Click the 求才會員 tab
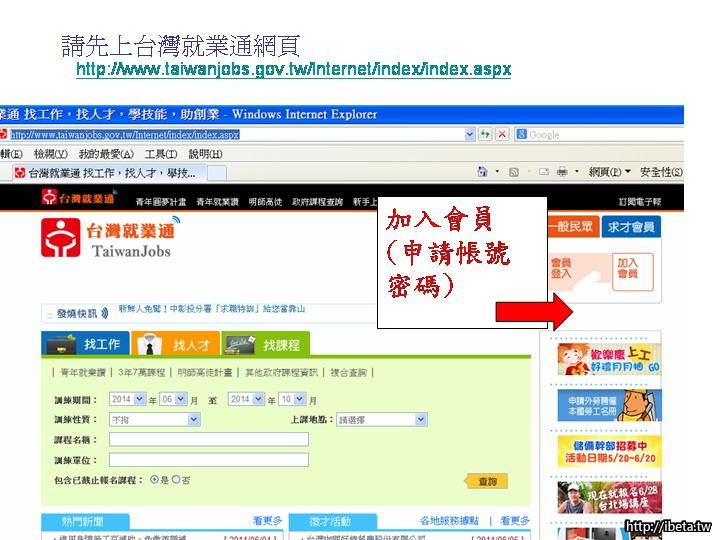Image resolution: width=720 pixels, height=540 pixels. pos(631,227)
